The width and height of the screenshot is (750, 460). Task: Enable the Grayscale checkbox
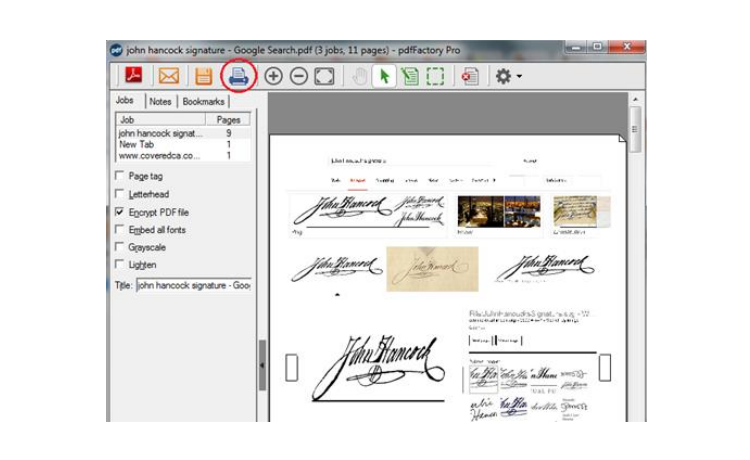click(x=120, y=247)
